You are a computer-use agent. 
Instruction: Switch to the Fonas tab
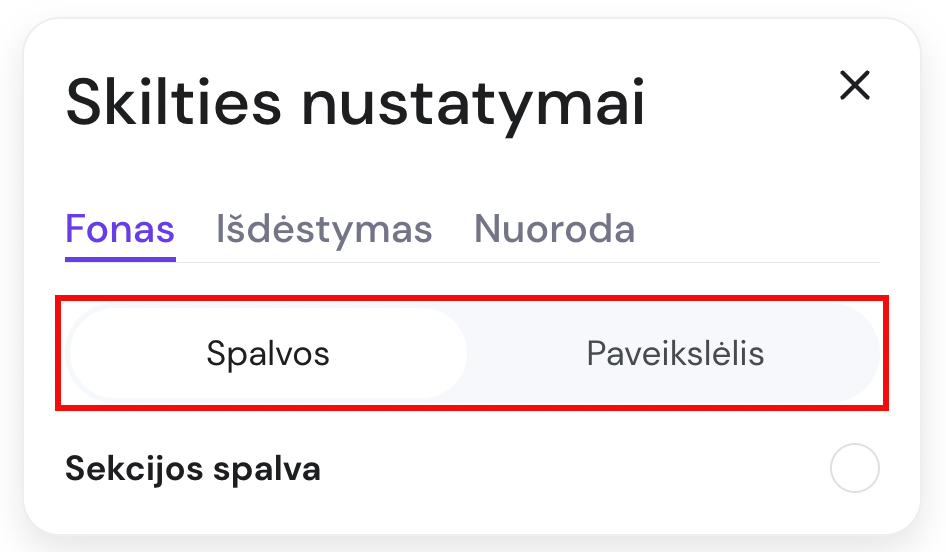click(x=120, y=230)
